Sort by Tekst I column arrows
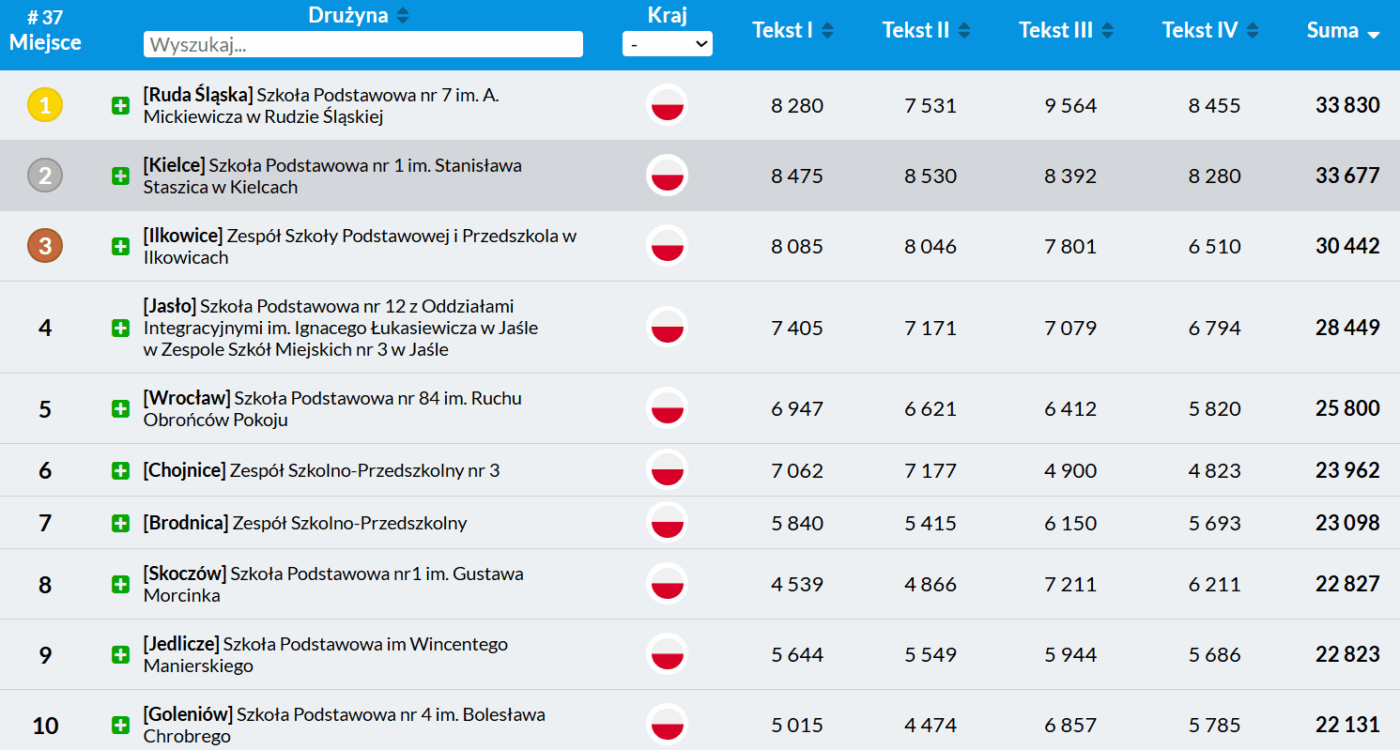 coord(827,31)
